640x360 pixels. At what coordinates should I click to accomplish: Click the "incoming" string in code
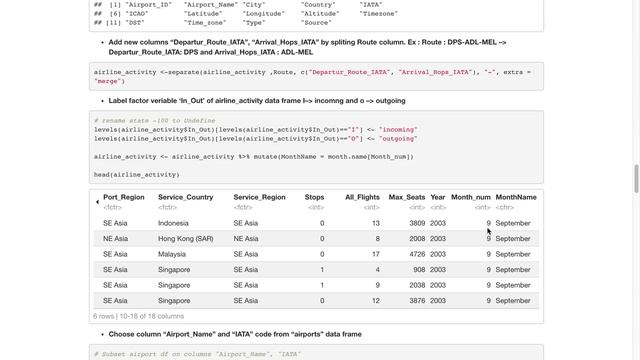(x=398, y=130)
